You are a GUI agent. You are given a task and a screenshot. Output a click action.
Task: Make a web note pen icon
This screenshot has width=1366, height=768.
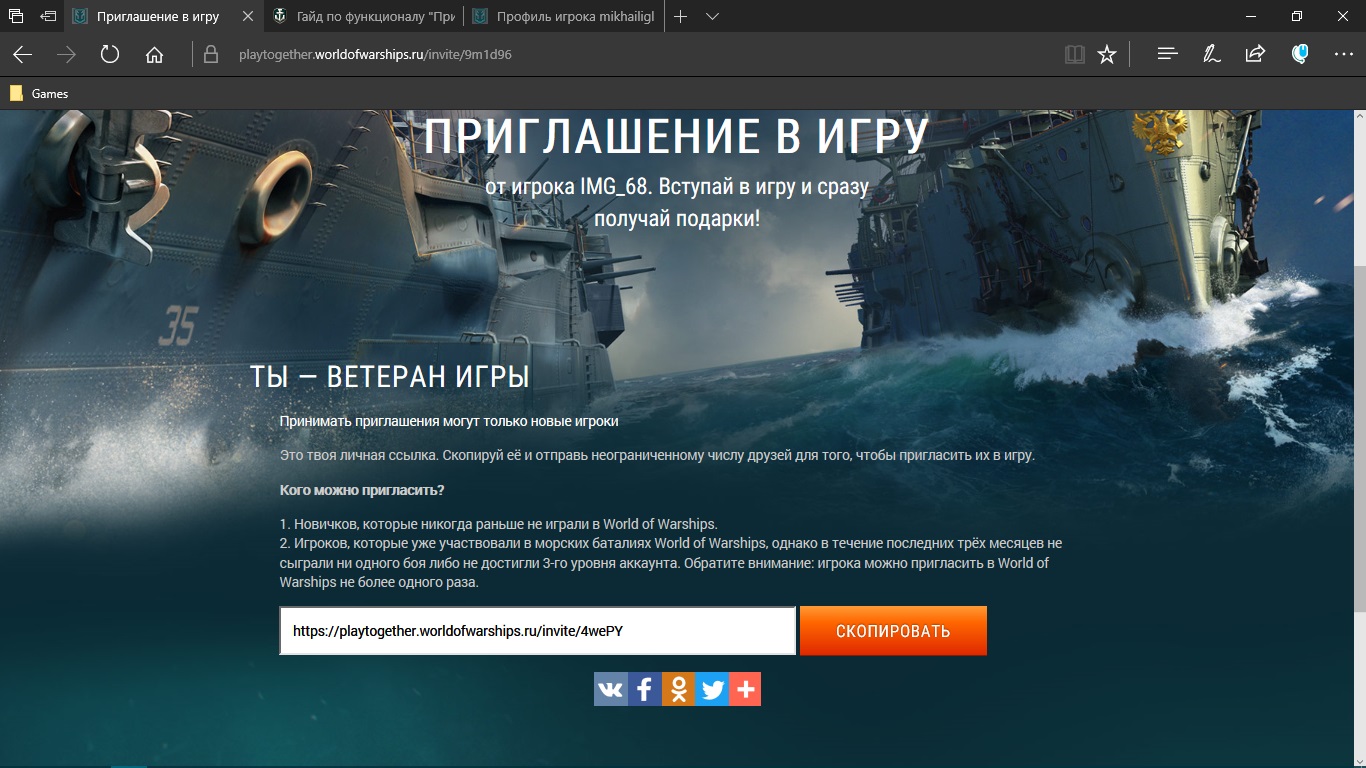pyautogui.click(x=1211, y=55)
